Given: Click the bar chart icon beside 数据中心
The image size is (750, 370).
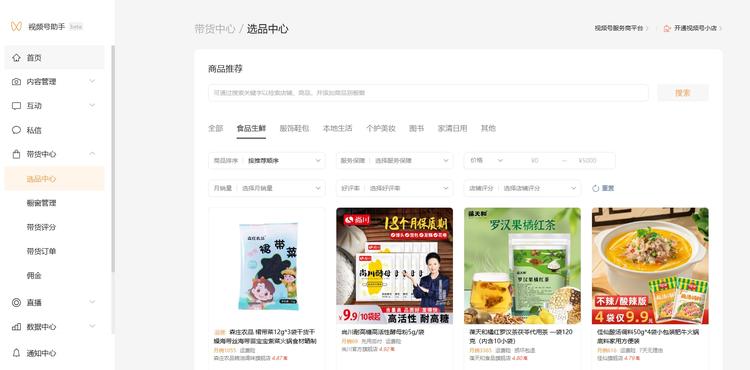Looking at the screenshot, I should coord(16,327).
